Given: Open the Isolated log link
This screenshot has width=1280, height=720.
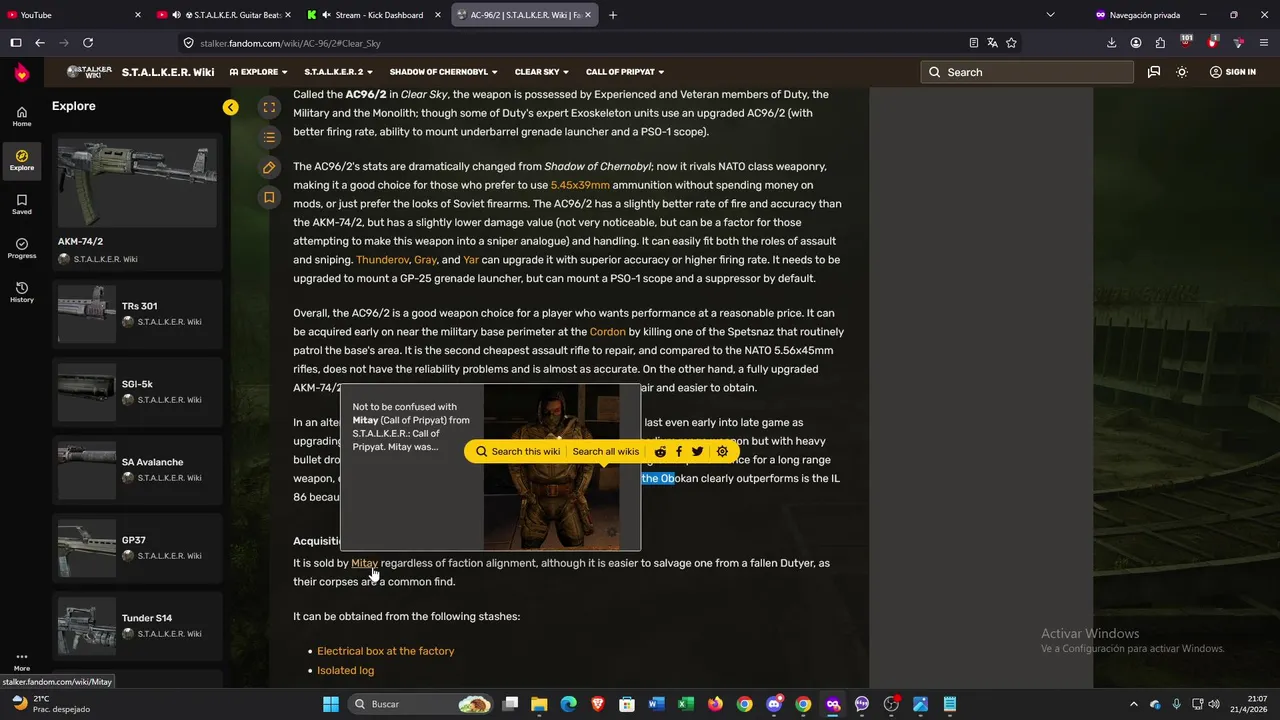Looking at the screenshot, I should tap(345, 670).
